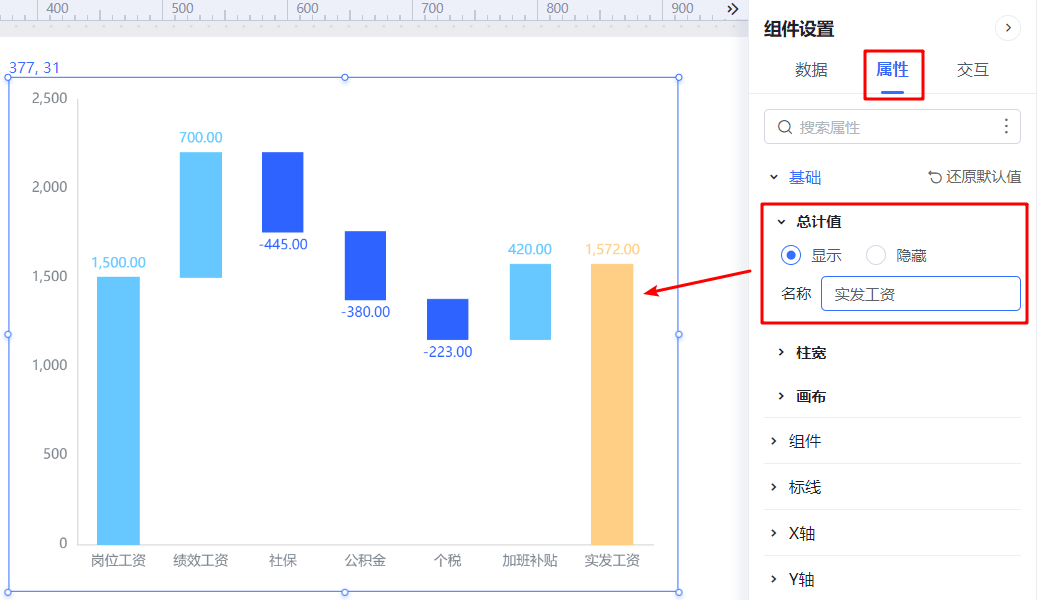
Task: Click the magnifier icon in search field
Action: 785,127
